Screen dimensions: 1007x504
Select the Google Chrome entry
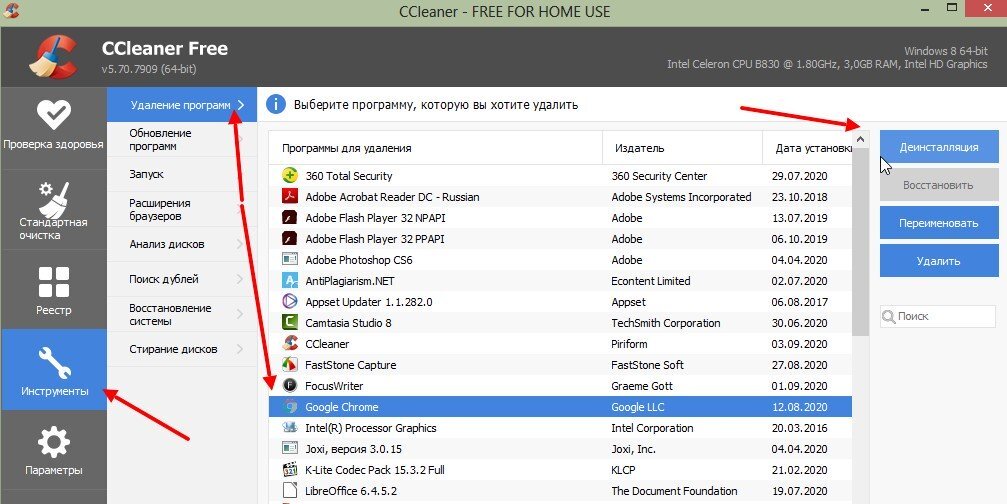(x=560, y=406)
